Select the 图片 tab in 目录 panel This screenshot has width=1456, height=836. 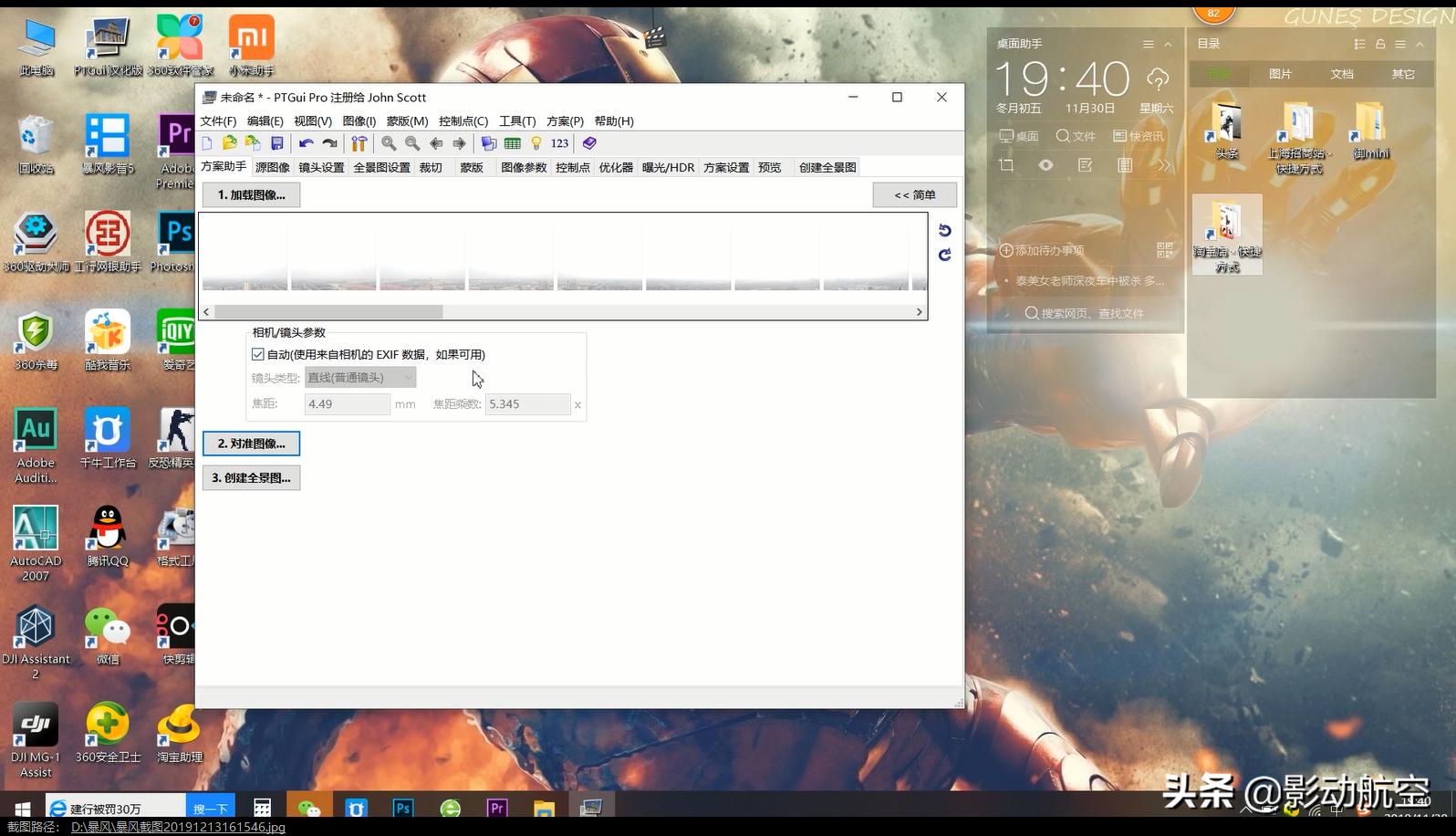(x=1280, y=74)
